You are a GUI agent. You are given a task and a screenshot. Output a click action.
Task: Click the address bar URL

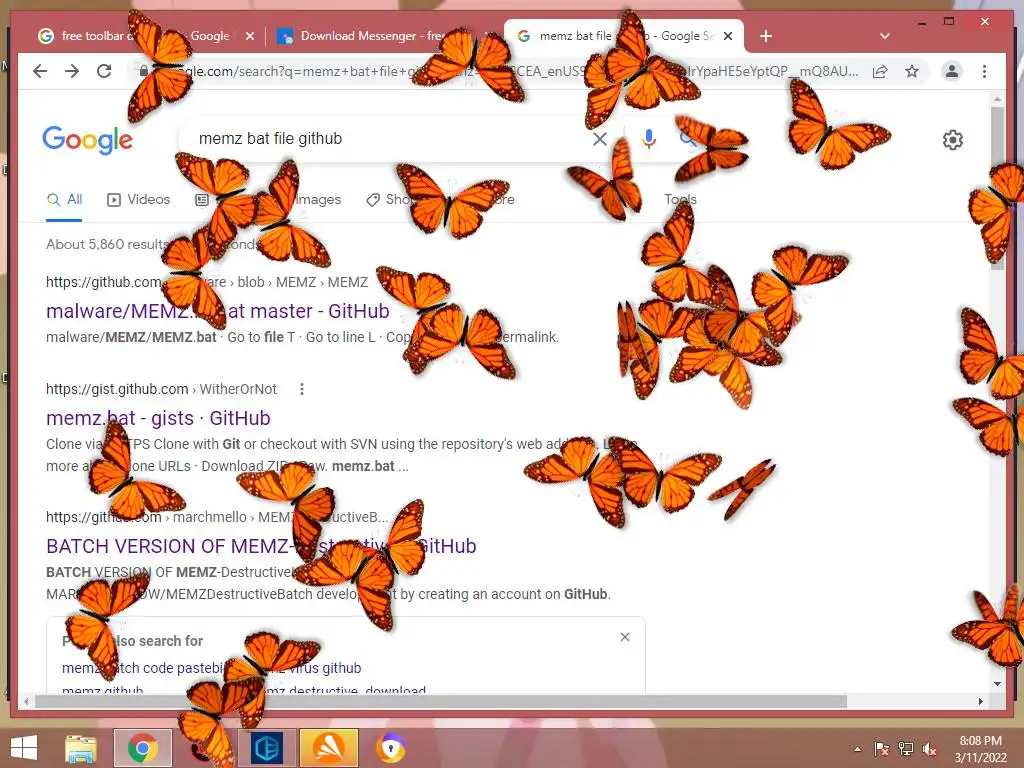(x=496, y=71)
